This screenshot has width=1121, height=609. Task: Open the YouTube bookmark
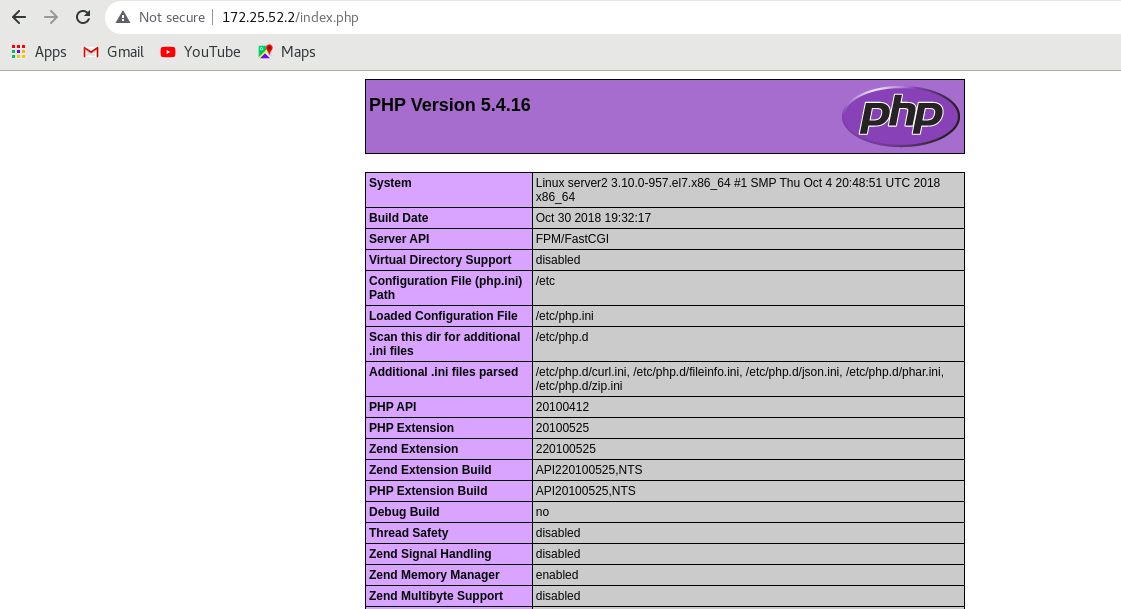click(200, 51)
